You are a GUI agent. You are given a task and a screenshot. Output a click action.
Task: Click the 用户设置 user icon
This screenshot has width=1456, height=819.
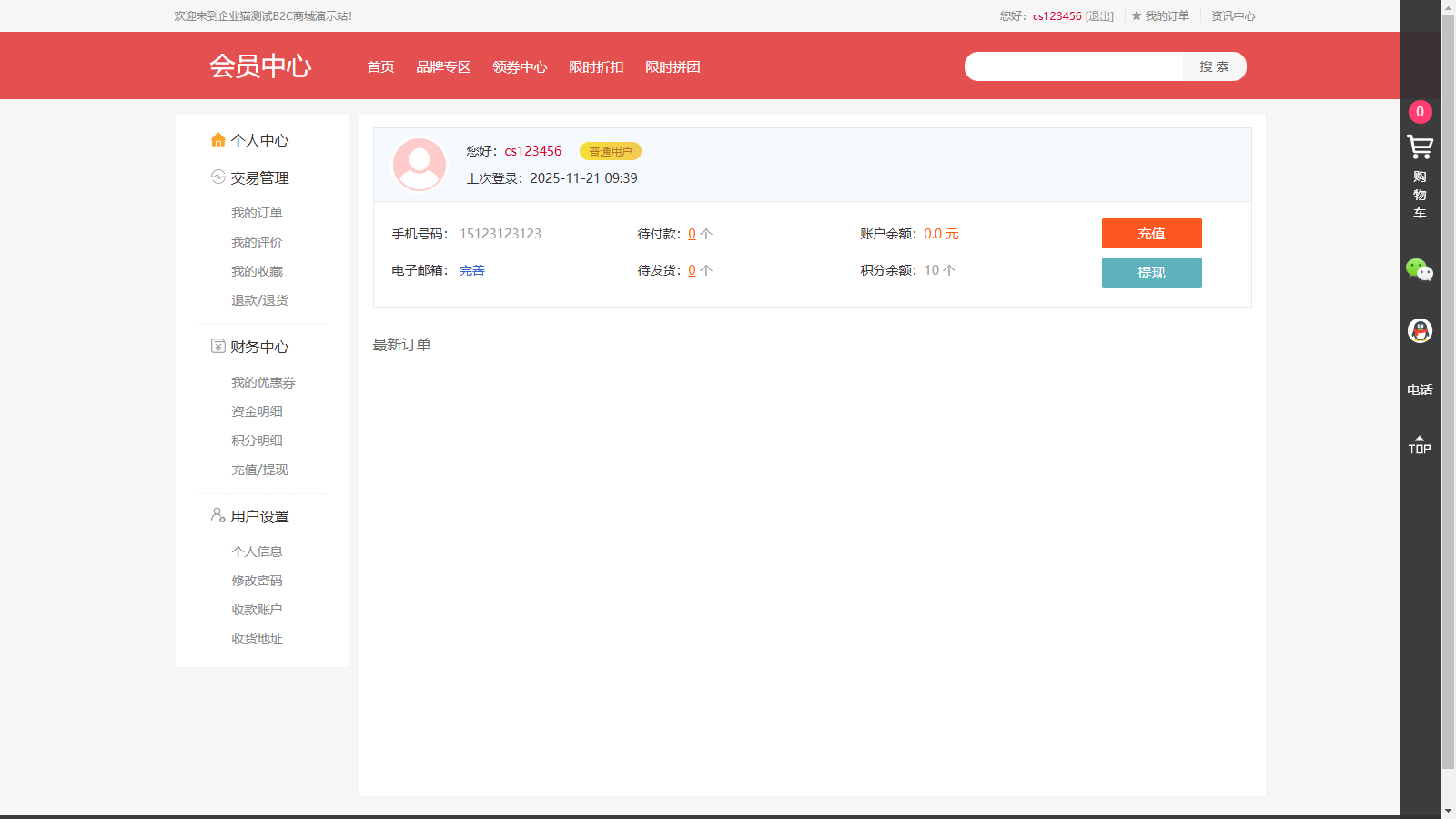tap(217, 515)
